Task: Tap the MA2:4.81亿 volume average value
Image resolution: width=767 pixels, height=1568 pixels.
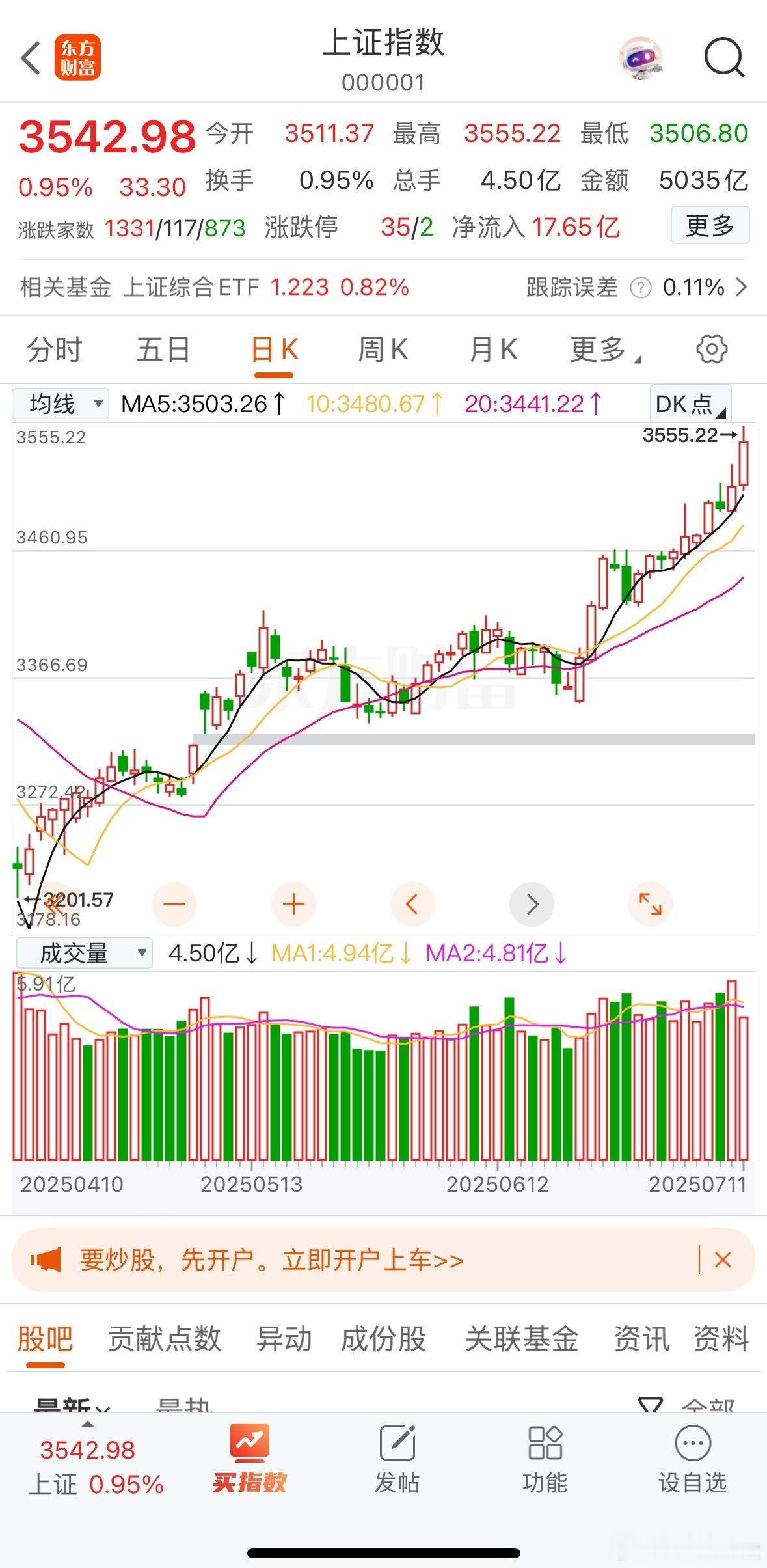Action: point(496,953)
